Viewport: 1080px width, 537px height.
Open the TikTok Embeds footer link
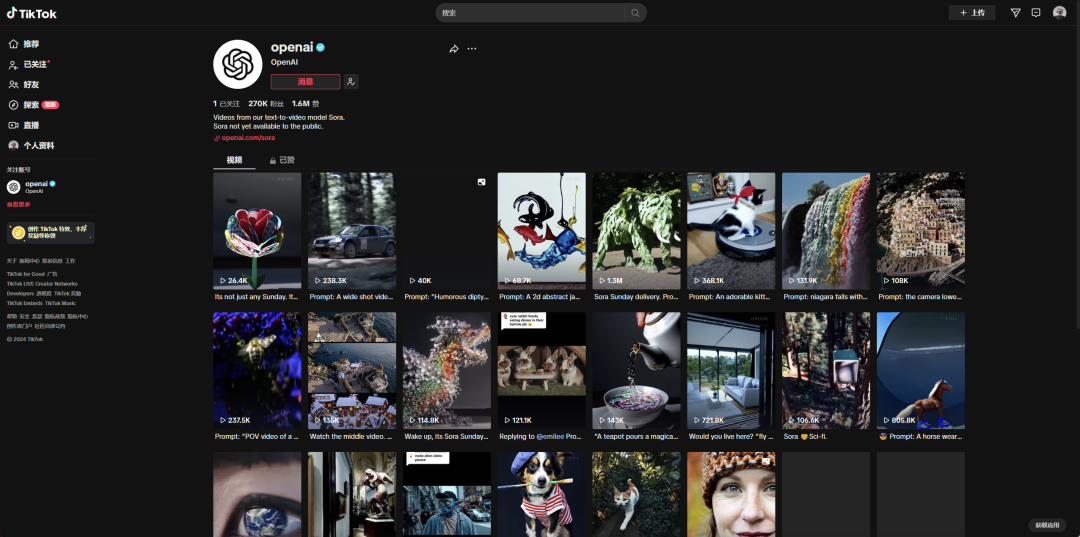[25, 303]
